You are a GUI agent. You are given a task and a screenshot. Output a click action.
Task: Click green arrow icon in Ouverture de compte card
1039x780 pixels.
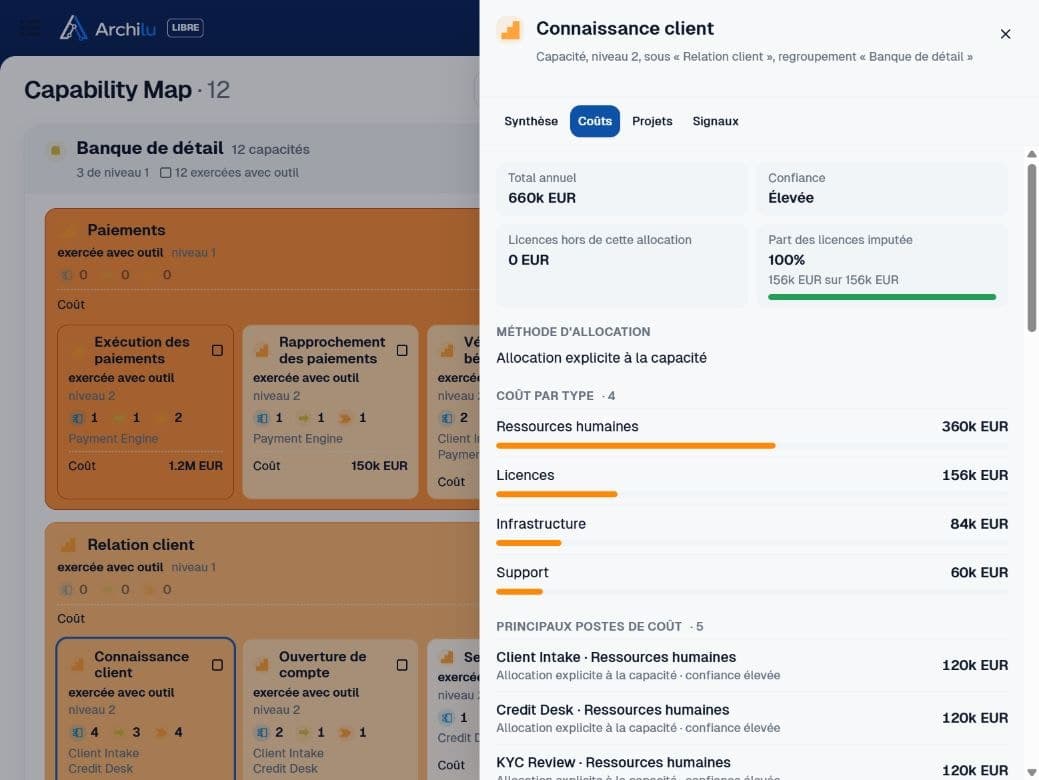pos(303,732)
